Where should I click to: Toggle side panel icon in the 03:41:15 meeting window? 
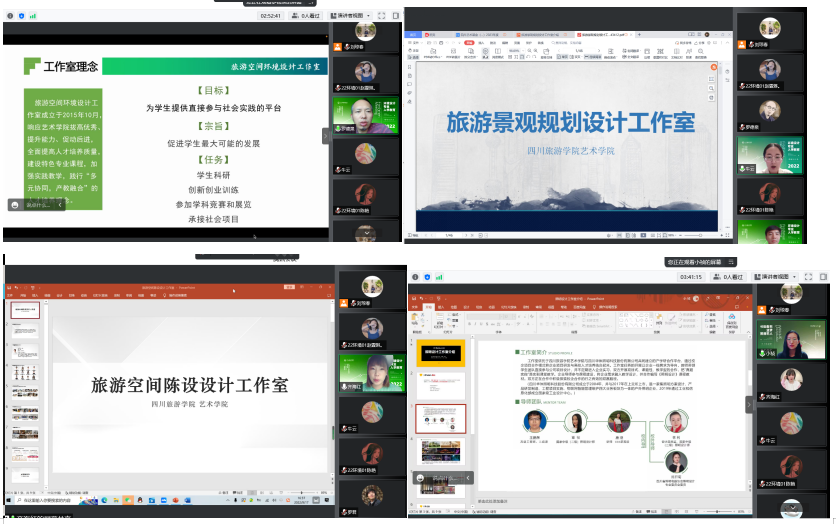coord(823,277)
